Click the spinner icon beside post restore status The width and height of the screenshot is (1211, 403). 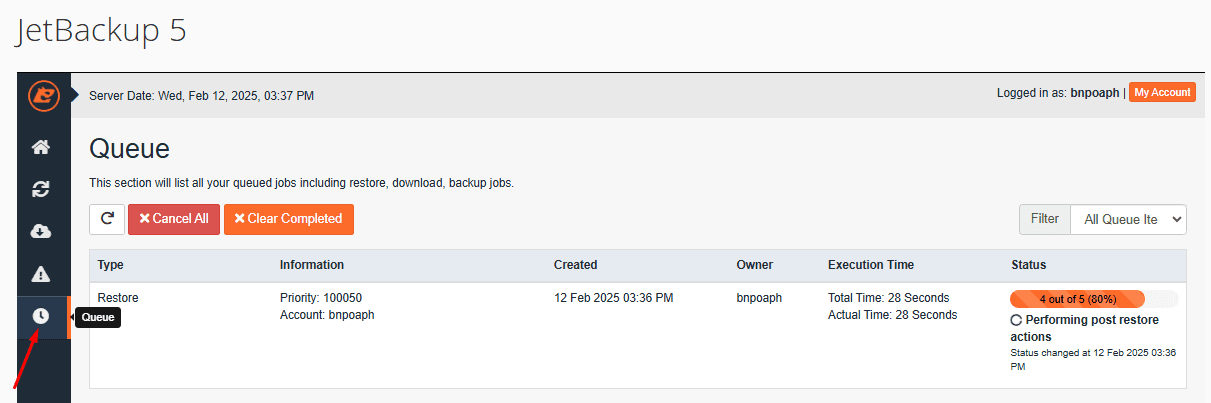(x=1016, y=320)
